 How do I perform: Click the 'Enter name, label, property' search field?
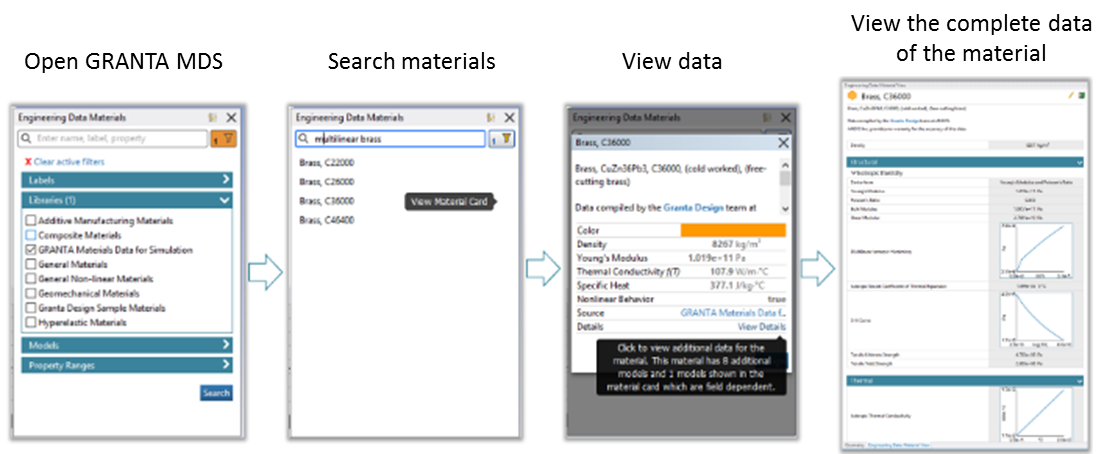[115, 139]
